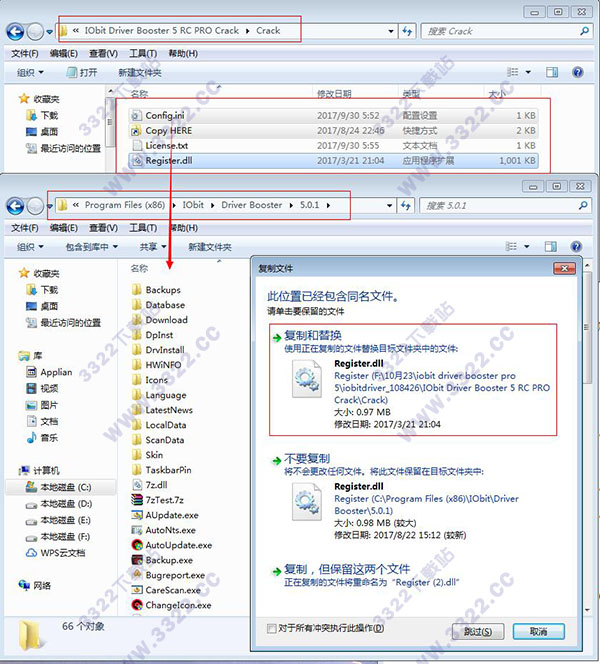This screenshot has height=664, width=600.
Task: Select the AutoUpdate.exe icon
Action: click(137, 545)
